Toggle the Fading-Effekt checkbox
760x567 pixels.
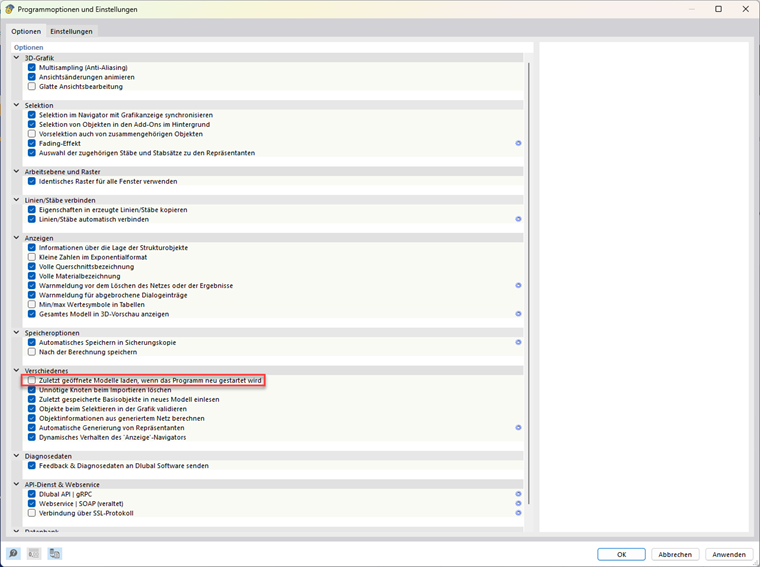pyautogui.click(x=32, y=143)
